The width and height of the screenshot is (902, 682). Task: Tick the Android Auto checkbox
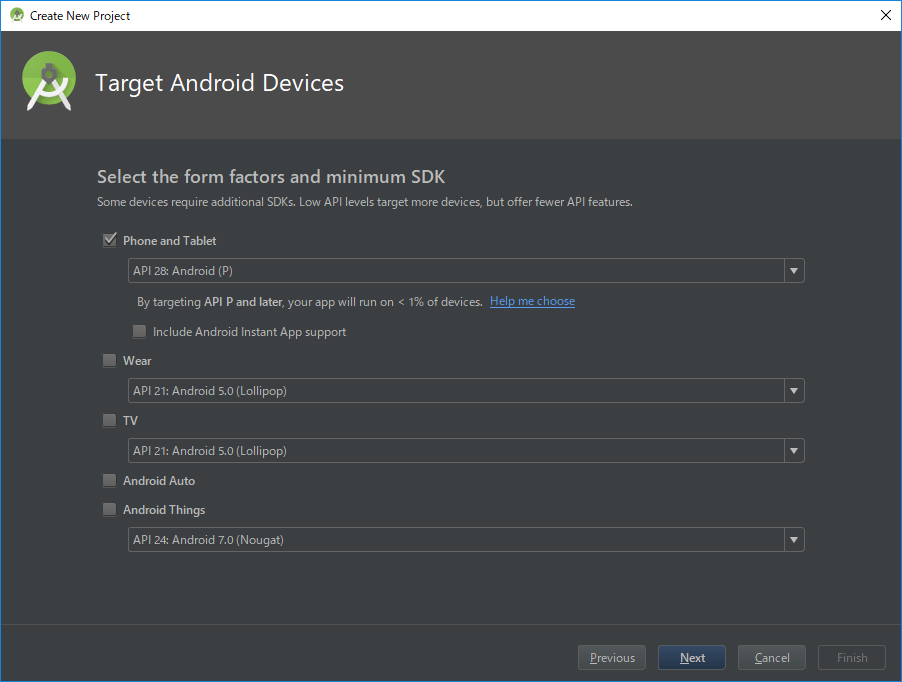point(109,480)
